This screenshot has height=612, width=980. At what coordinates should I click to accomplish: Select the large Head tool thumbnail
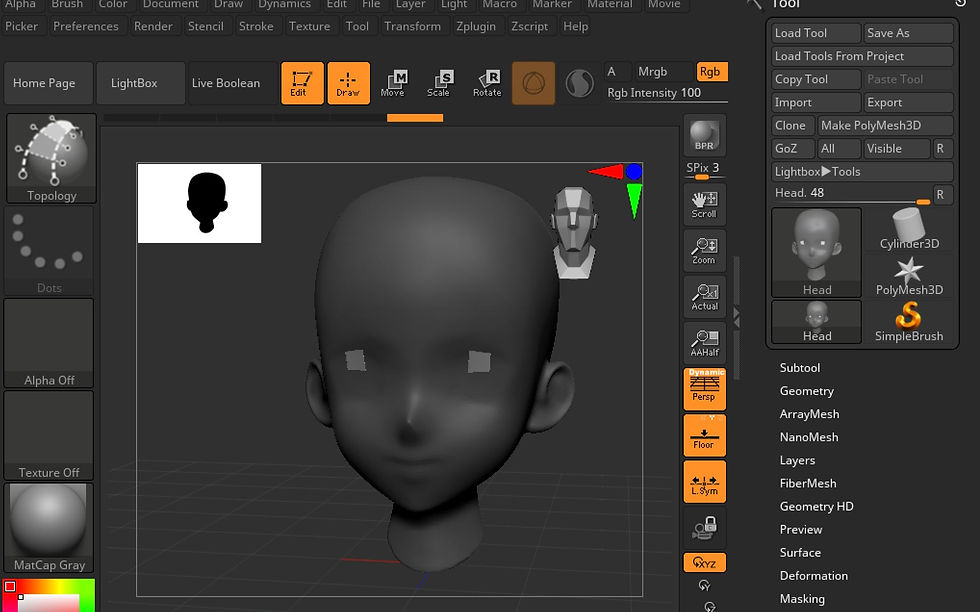tap(816, 253)
